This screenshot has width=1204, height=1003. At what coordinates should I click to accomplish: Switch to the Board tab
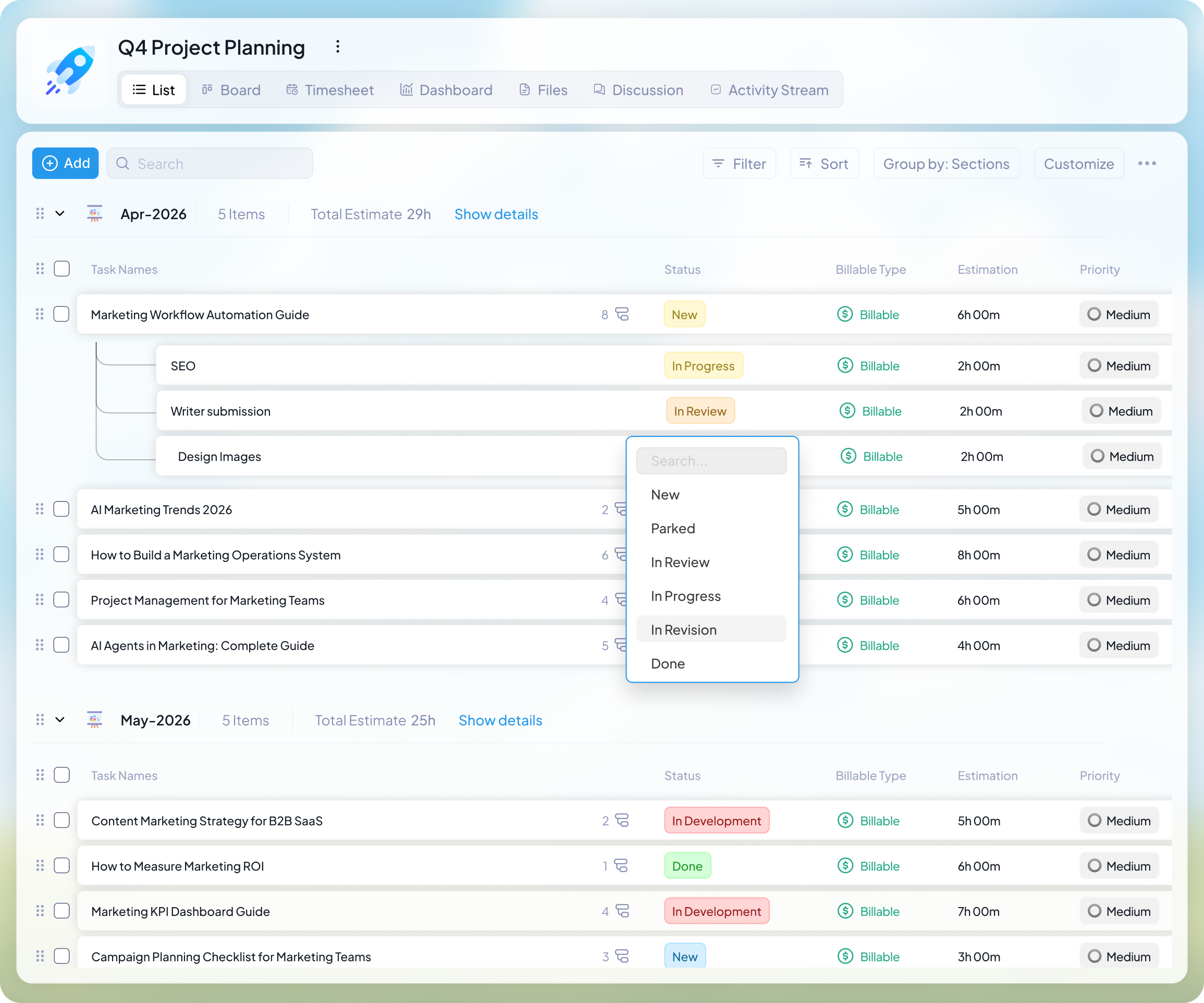pyautogui.click(x=231, y=90)
